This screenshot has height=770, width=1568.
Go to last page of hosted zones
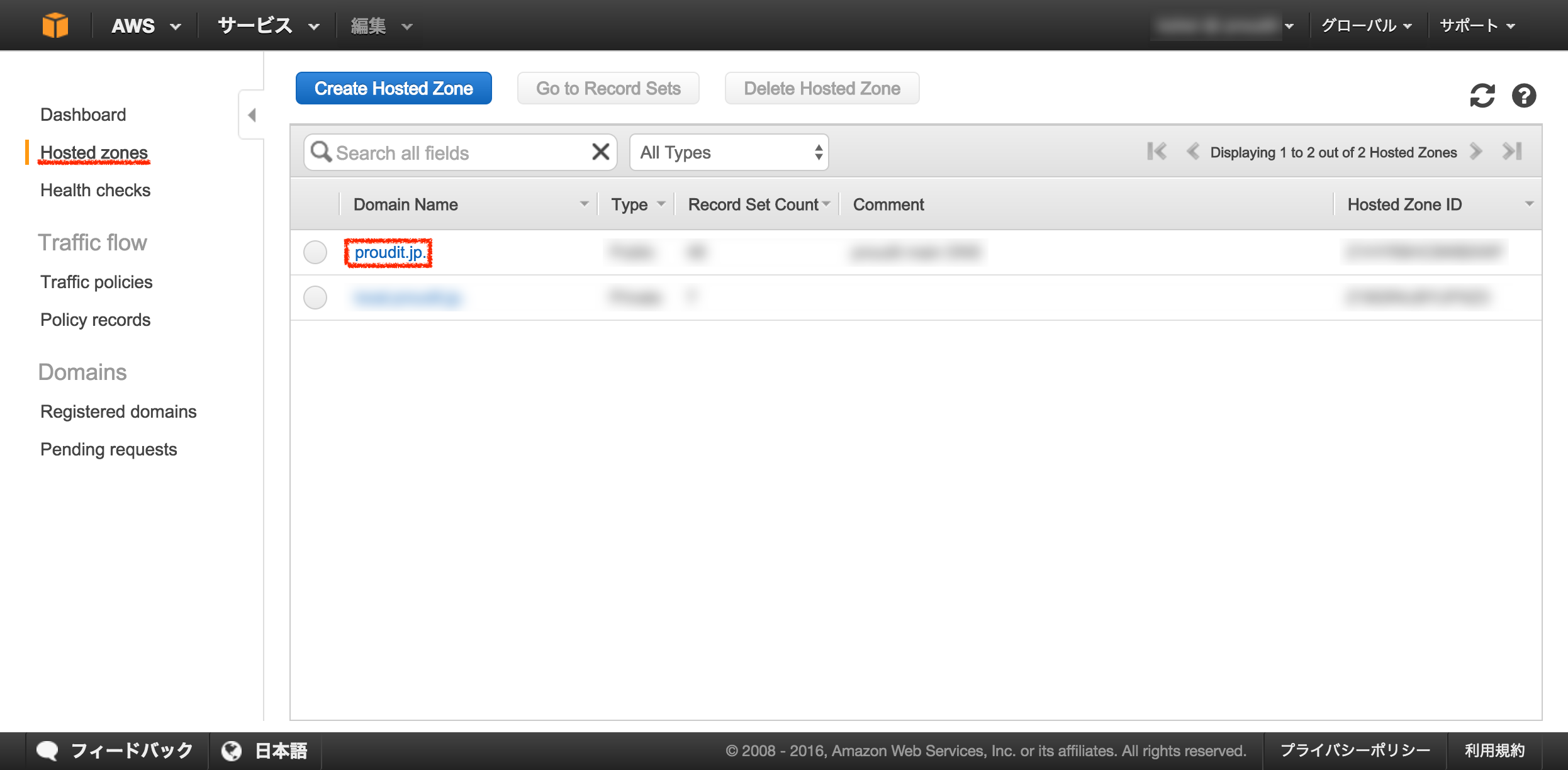(1512, 152)
